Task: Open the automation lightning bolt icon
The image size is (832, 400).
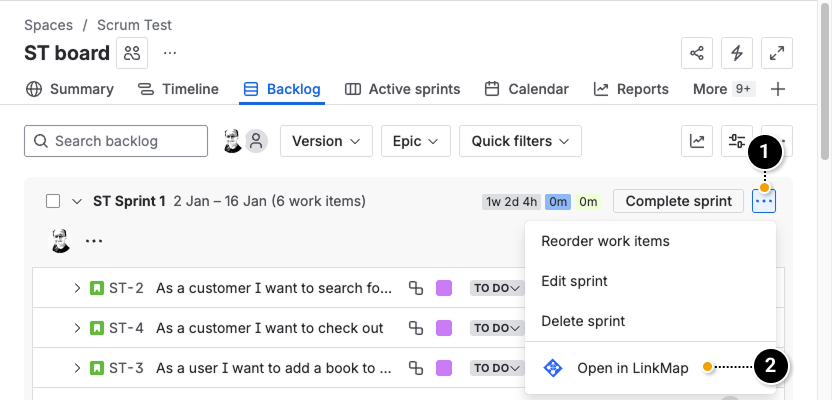Action: tap(737, 53)
